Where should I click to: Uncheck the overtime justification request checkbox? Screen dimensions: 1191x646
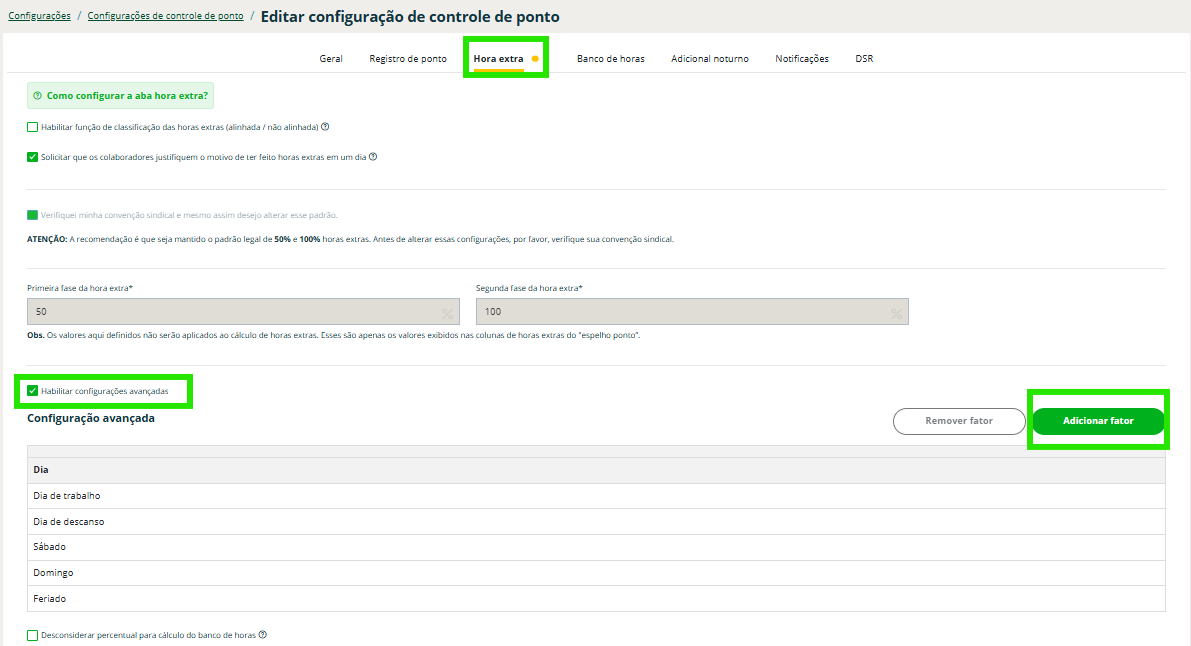(33, 157)
